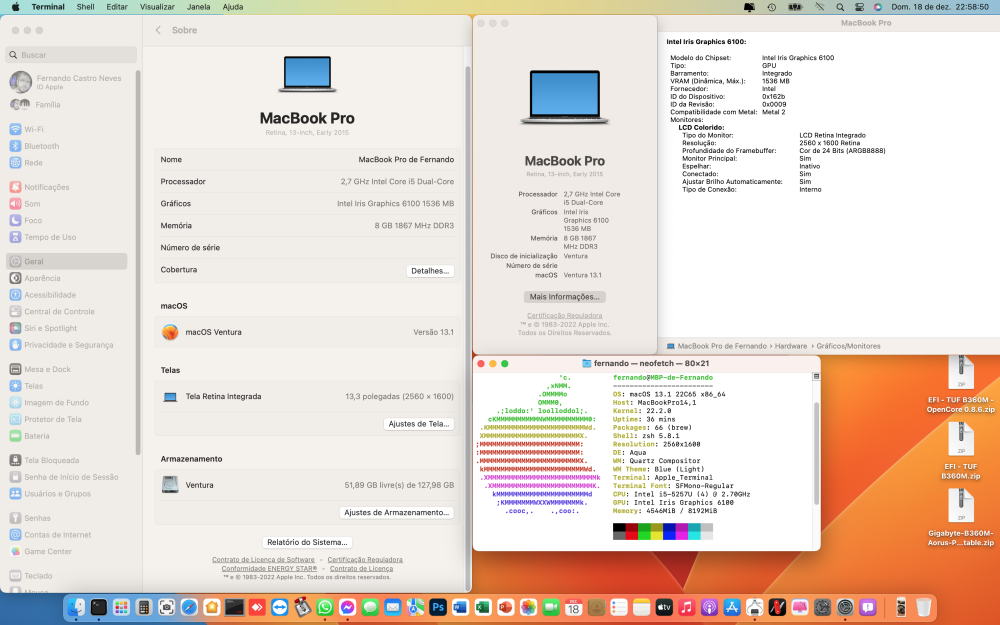Screen dimensions: 1000x625
Task: Open Maps in the Dock
Action: [x=415, y=607]
